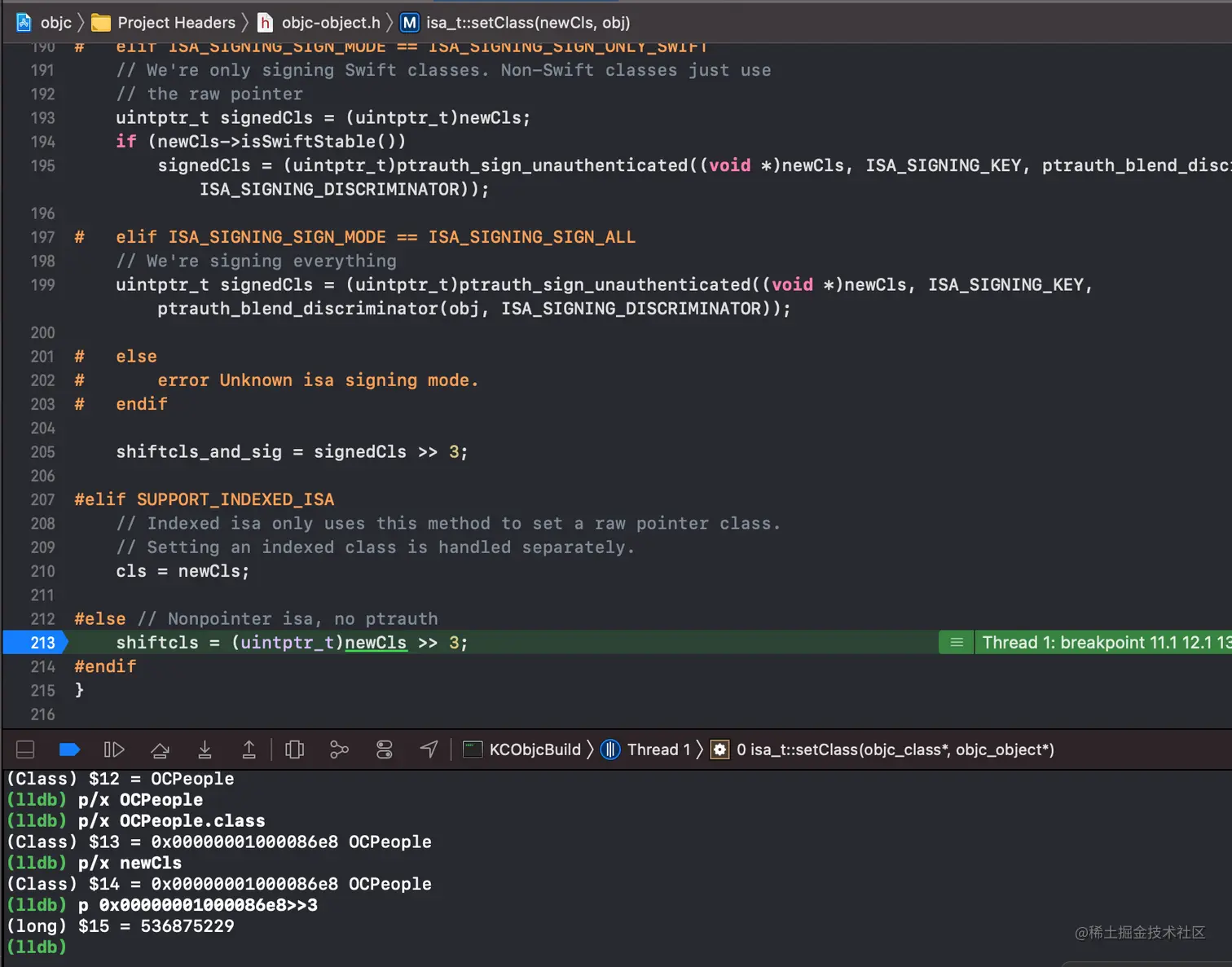This screenshot has width=1232, height=967.
Task: Open the Debug Memory Graph
Action: pyautogui.click(x=339, y=749)
